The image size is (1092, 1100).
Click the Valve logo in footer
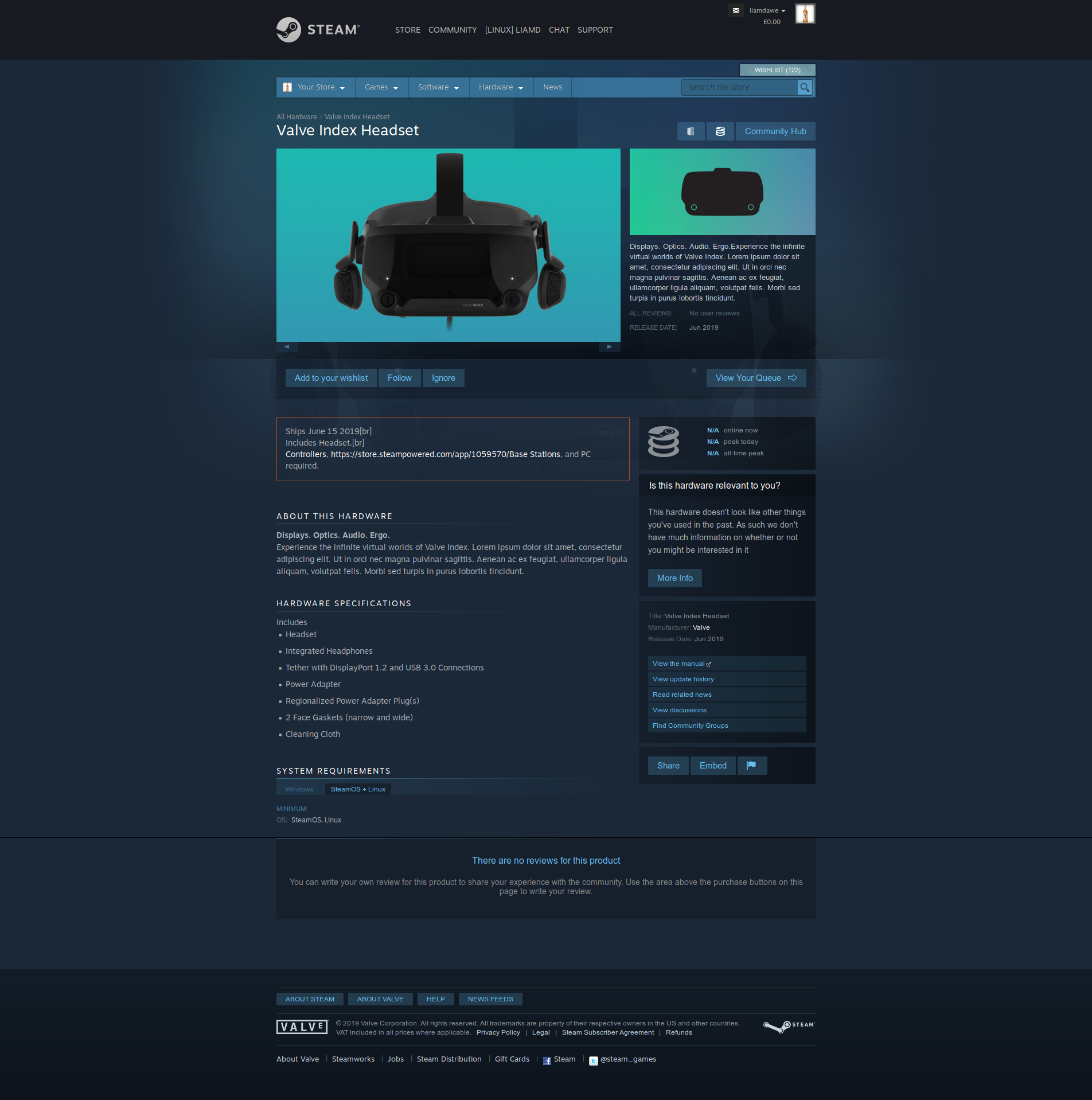[x=302, y=1027]
